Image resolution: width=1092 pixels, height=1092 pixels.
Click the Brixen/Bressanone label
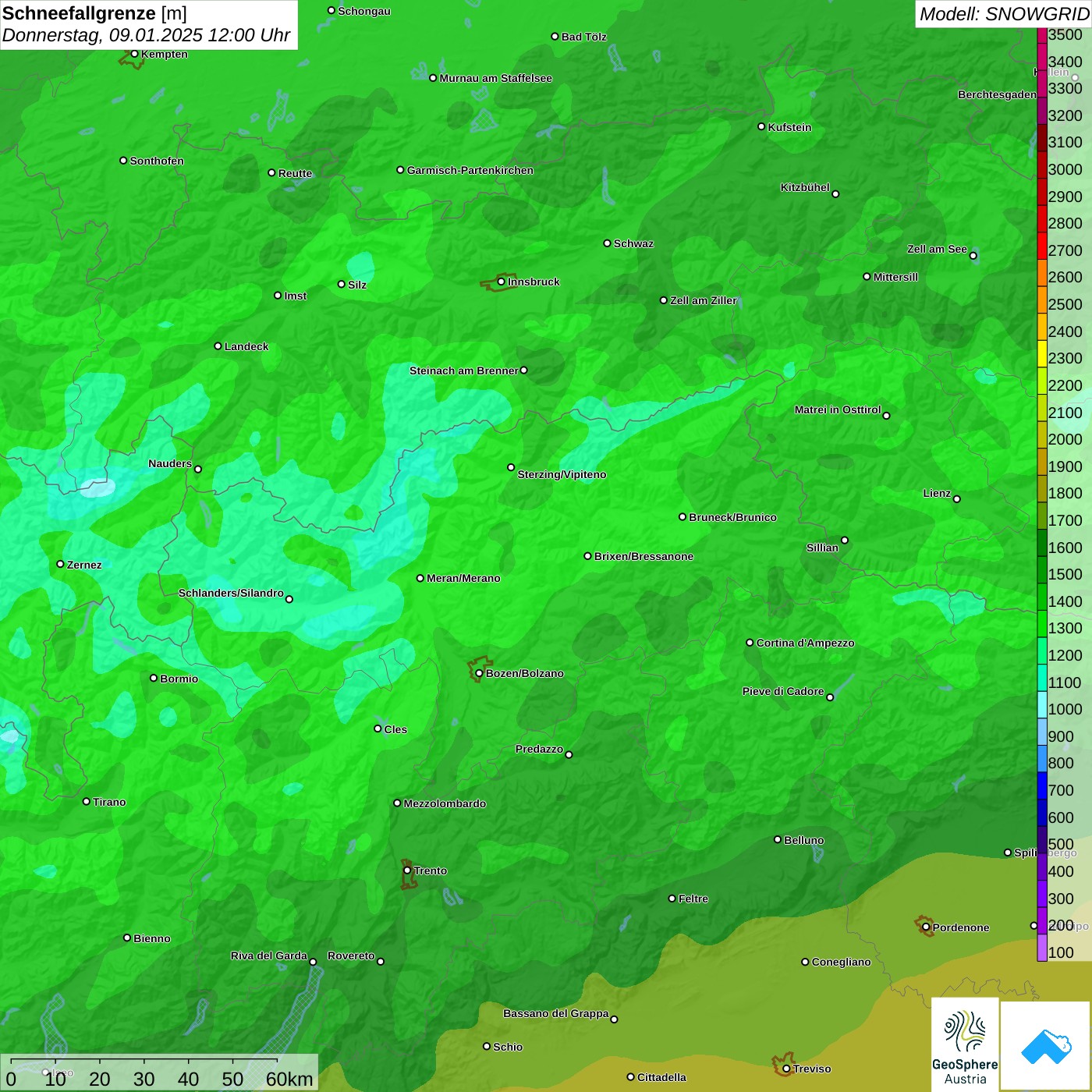(x=643, y=556)
